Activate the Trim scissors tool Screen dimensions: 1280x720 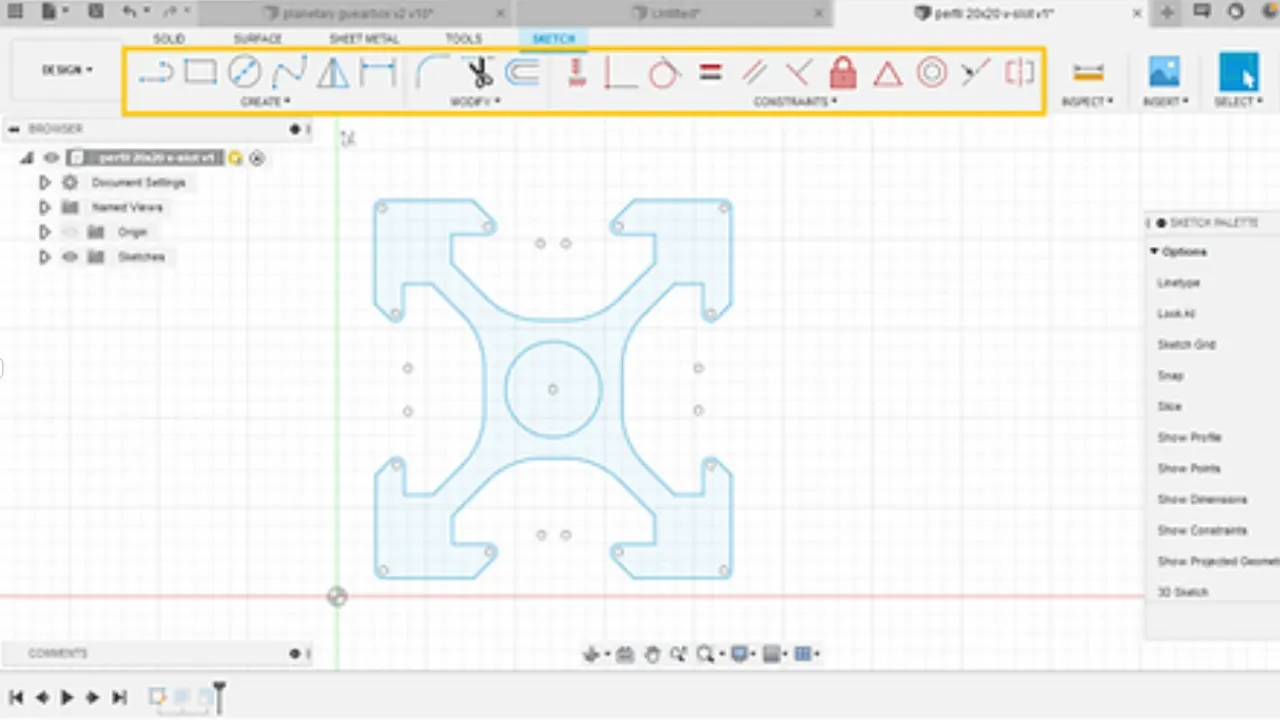coord(479,72)
